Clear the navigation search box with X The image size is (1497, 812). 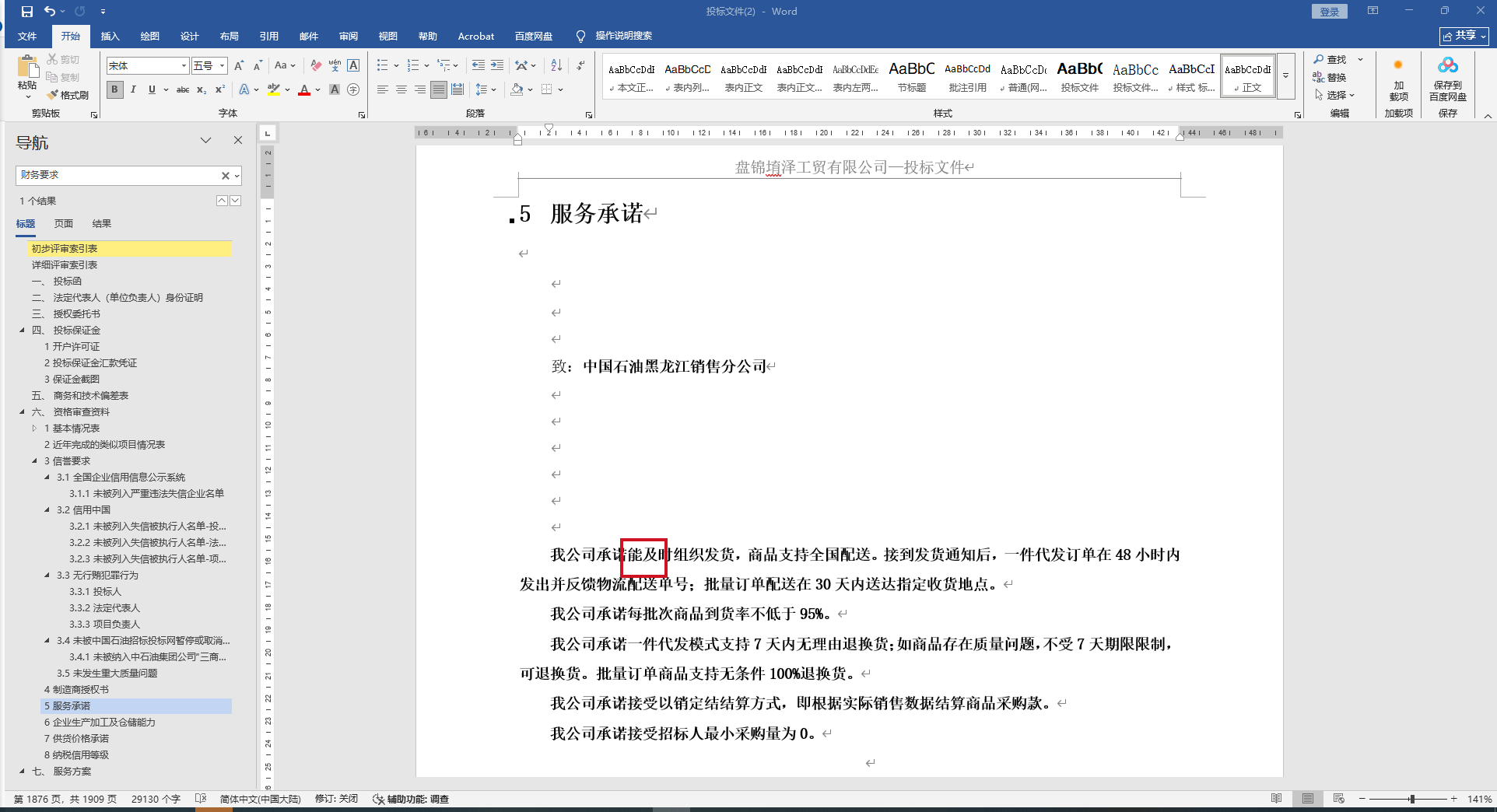pyautogui.click(x=226, y=176)
